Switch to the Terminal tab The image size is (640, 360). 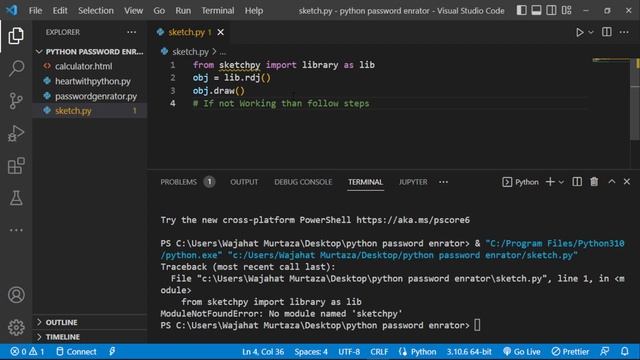[365, 182]
